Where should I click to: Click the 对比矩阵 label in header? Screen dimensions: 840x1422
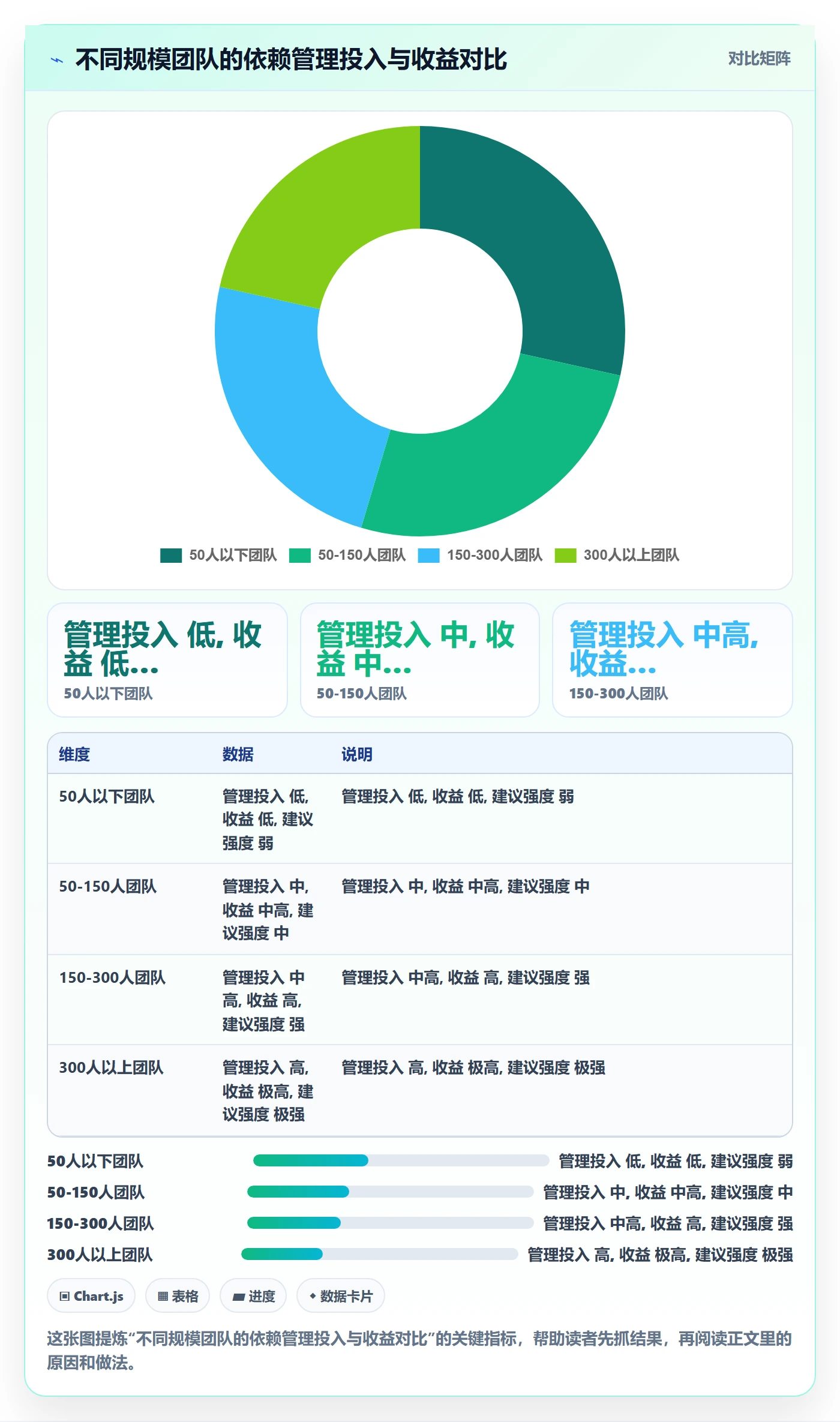(x=759, y=58)
